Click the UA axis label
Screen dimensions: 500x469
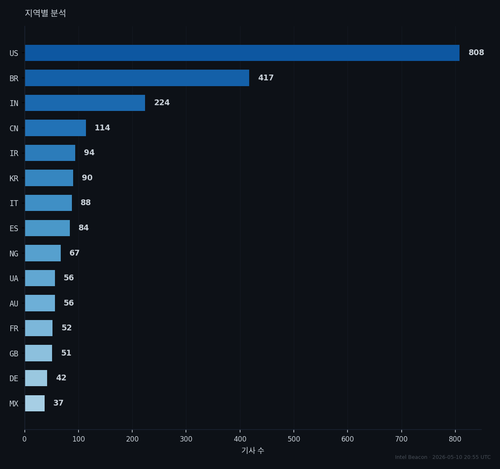[x=14, y=278]
